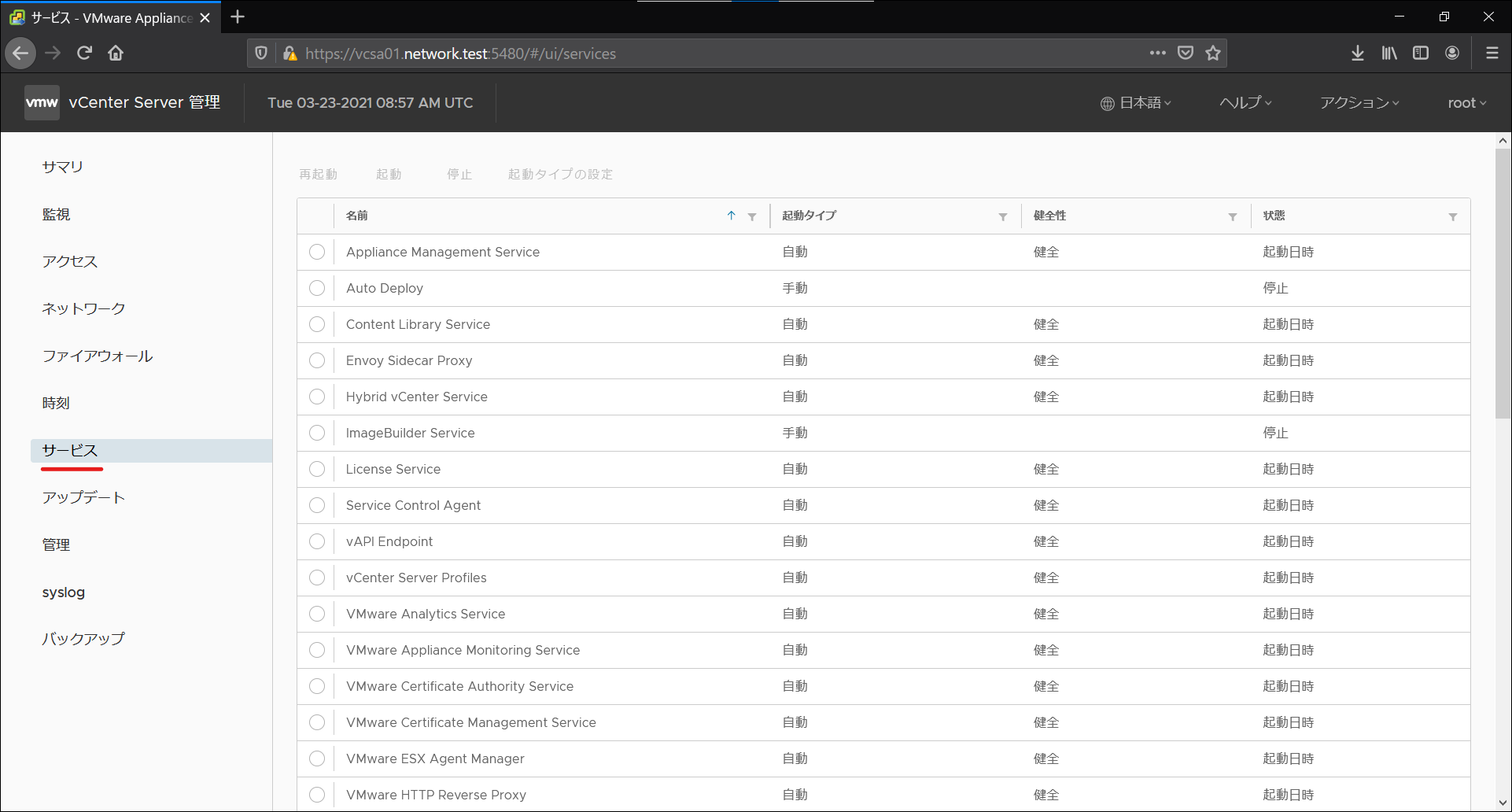Open バックアップ in the sidebar

[83, 639]
